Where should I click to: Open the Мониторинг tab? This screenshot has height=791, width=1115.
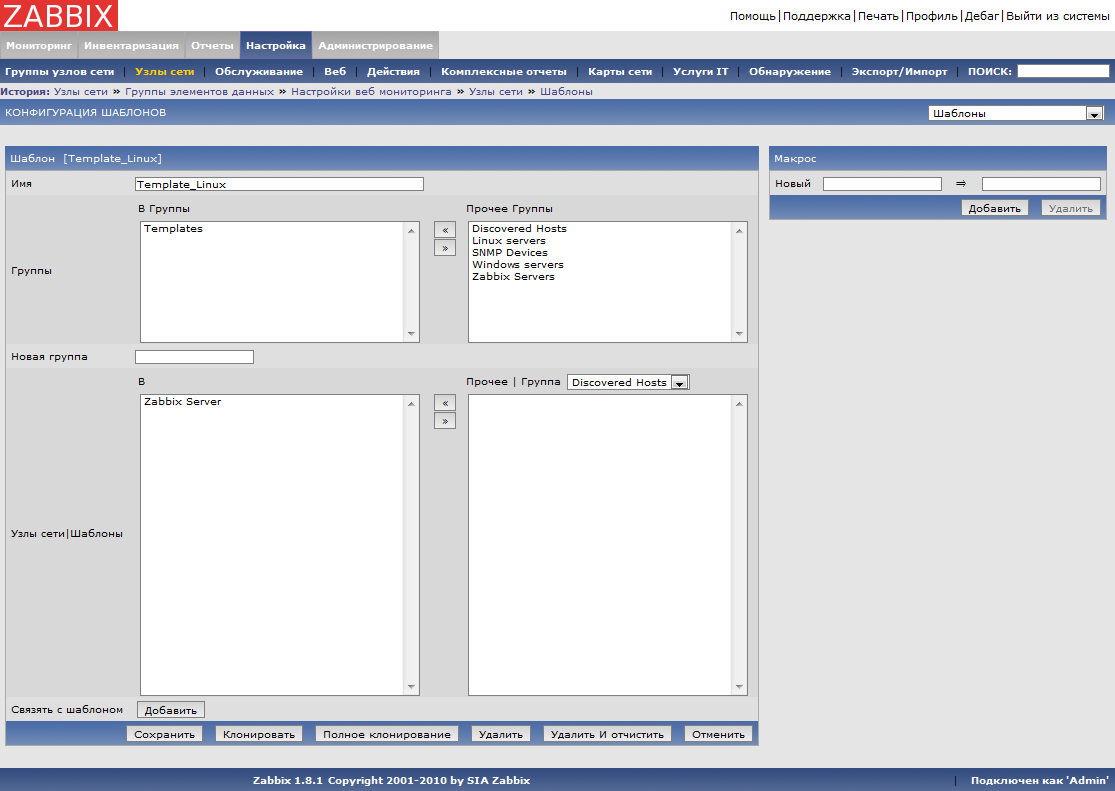(x=39, y=46)
